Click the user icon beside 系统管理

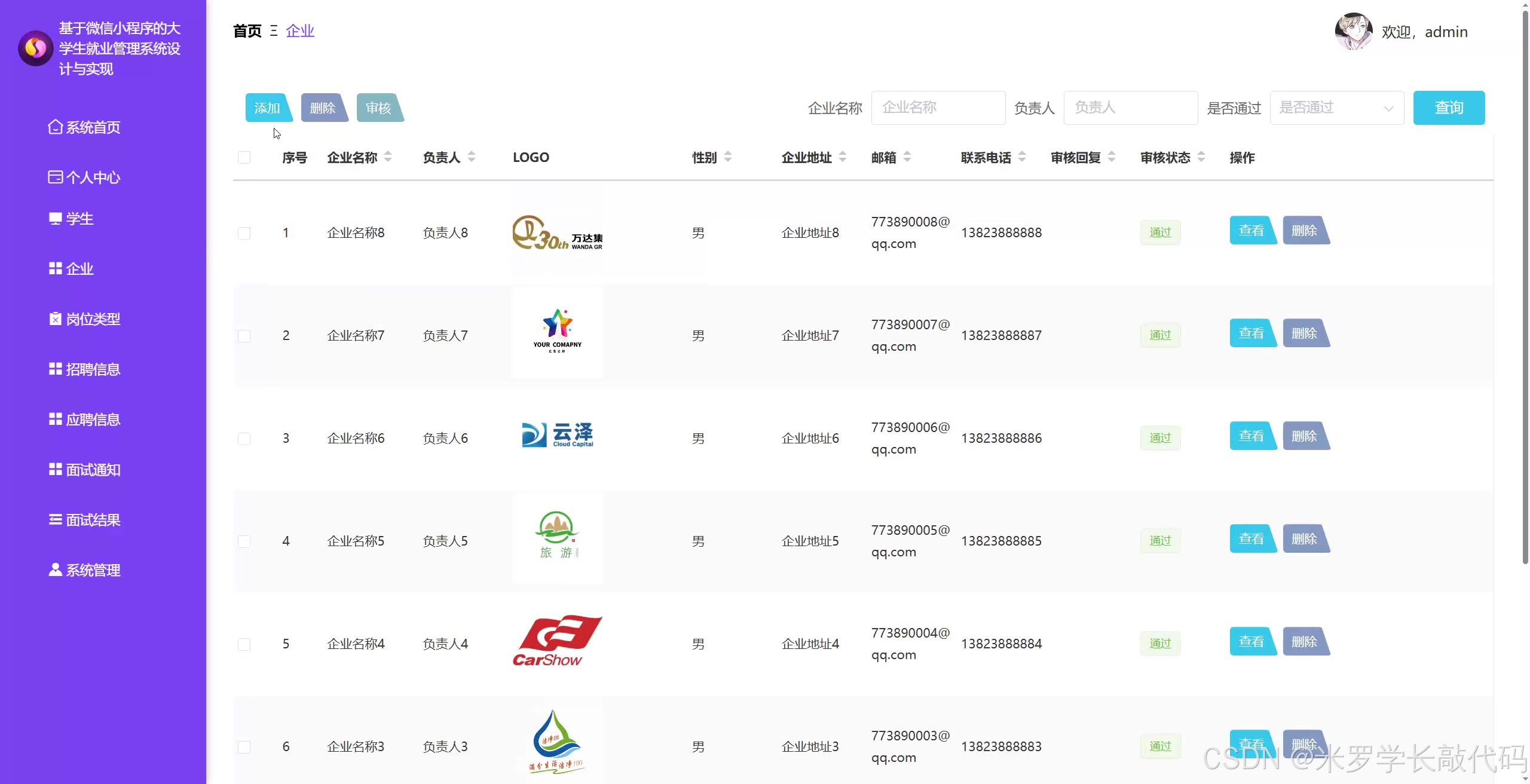(x=55, y=570)
